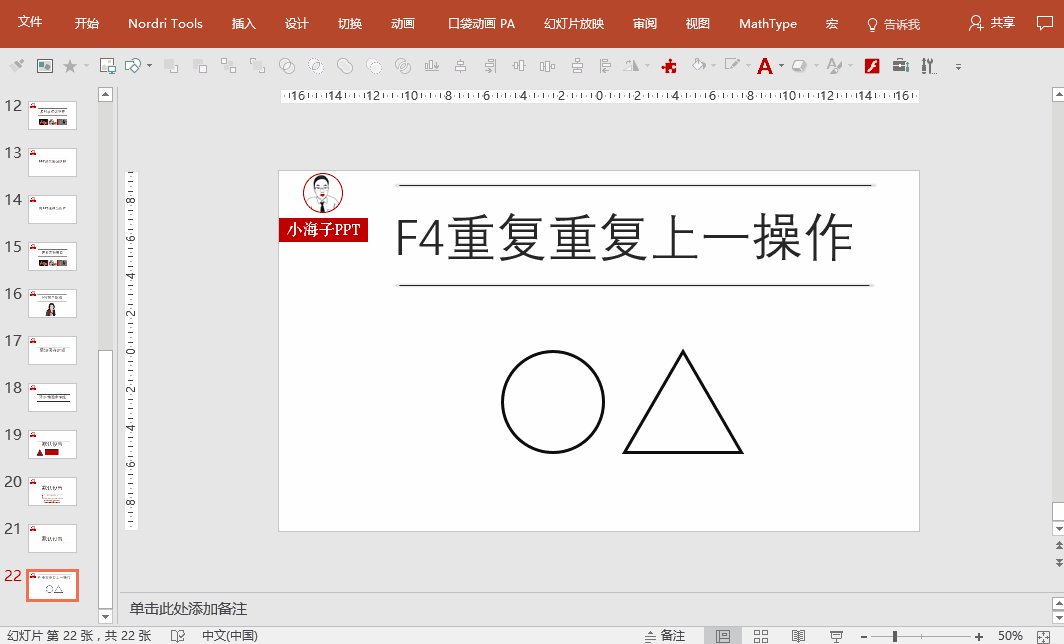The image size is (1064, 644).
Task: Fit slide to window using status bar icon
Action: pos(1044,636)
